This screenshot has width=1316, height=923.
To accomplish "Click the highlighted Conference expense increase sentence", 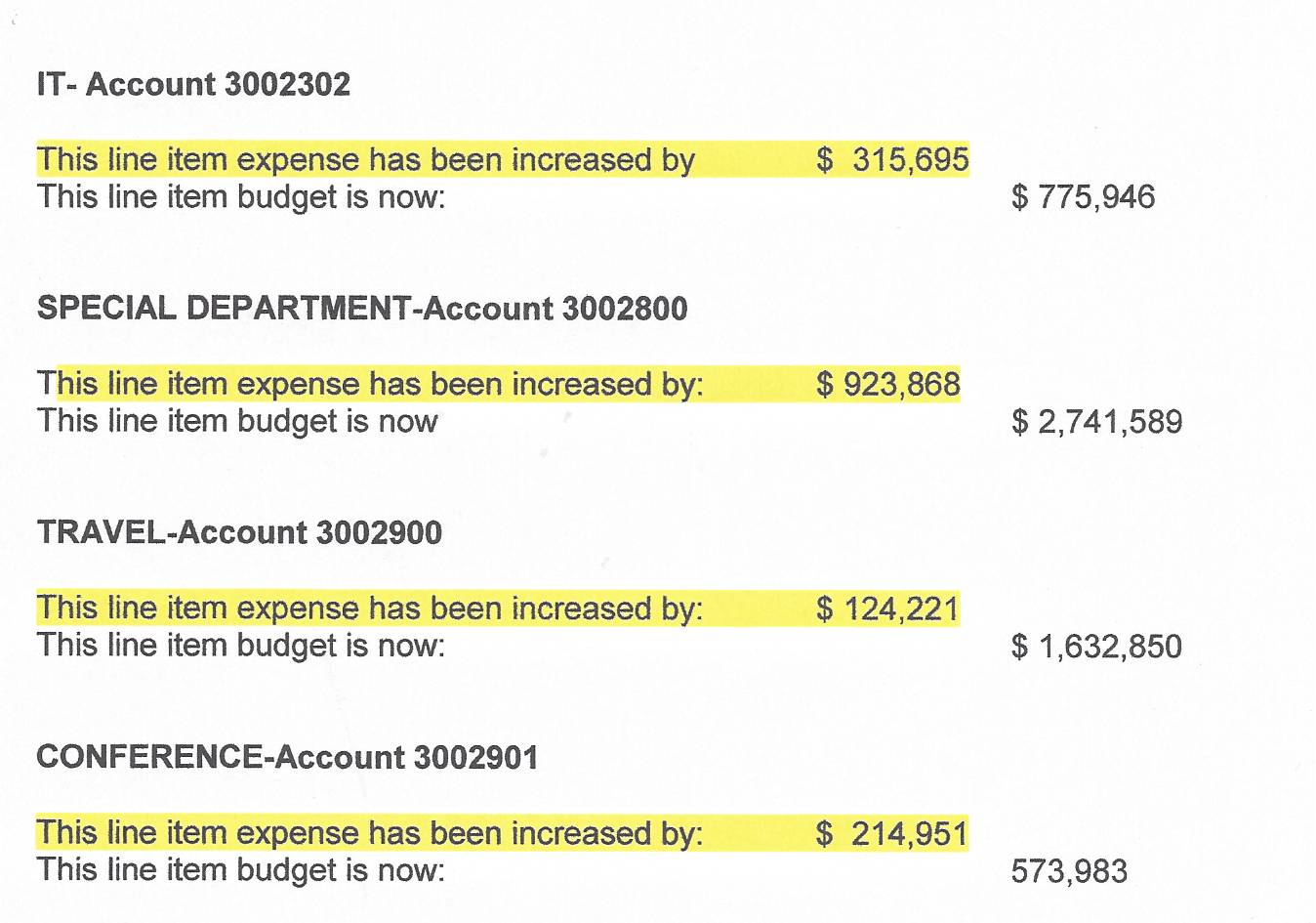I will coord(370,833).
